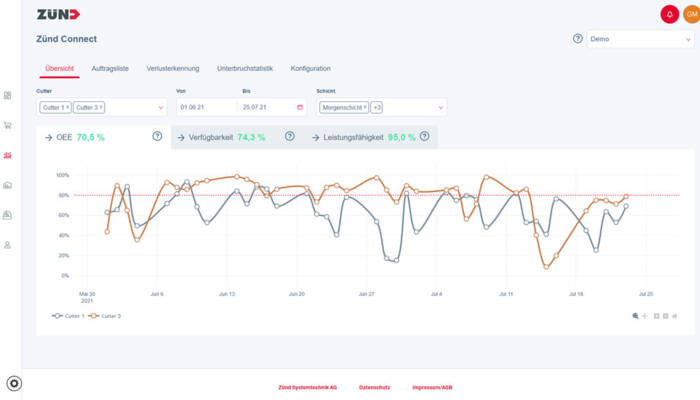The height and width of the screenshot is (400, 700).
Task: Open the Unterbruchstatistik tab
Action: (244, 68)
